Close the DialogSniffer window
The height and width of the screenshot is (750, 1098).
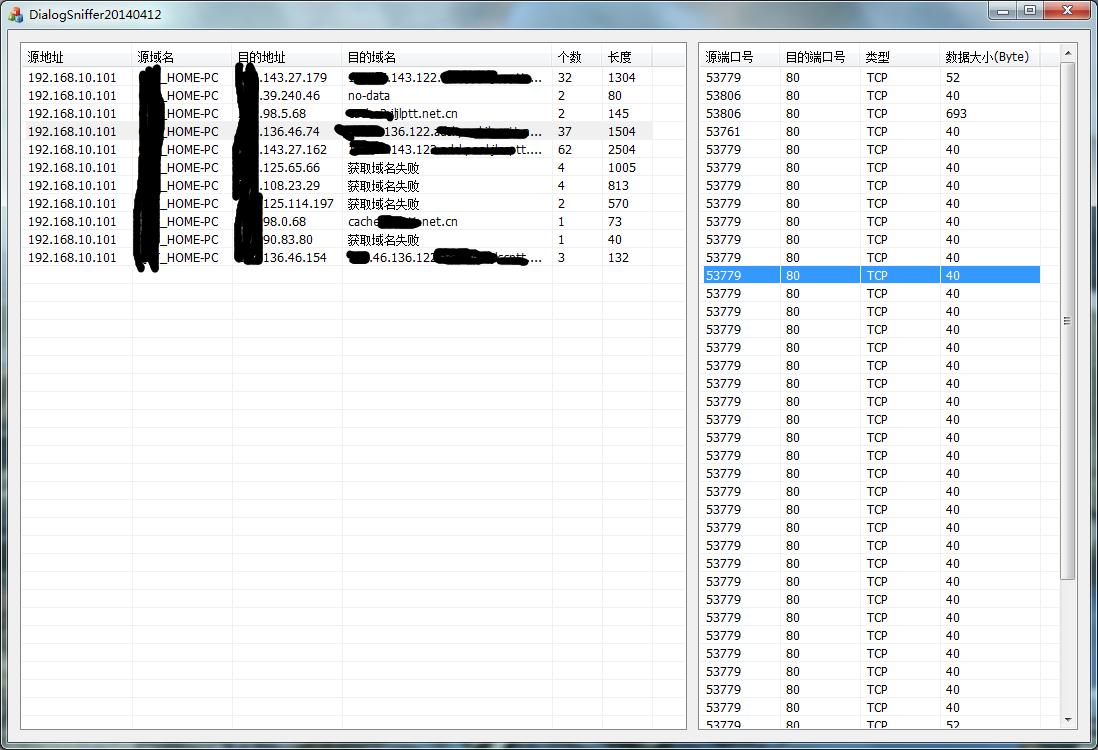point(1066,11)
